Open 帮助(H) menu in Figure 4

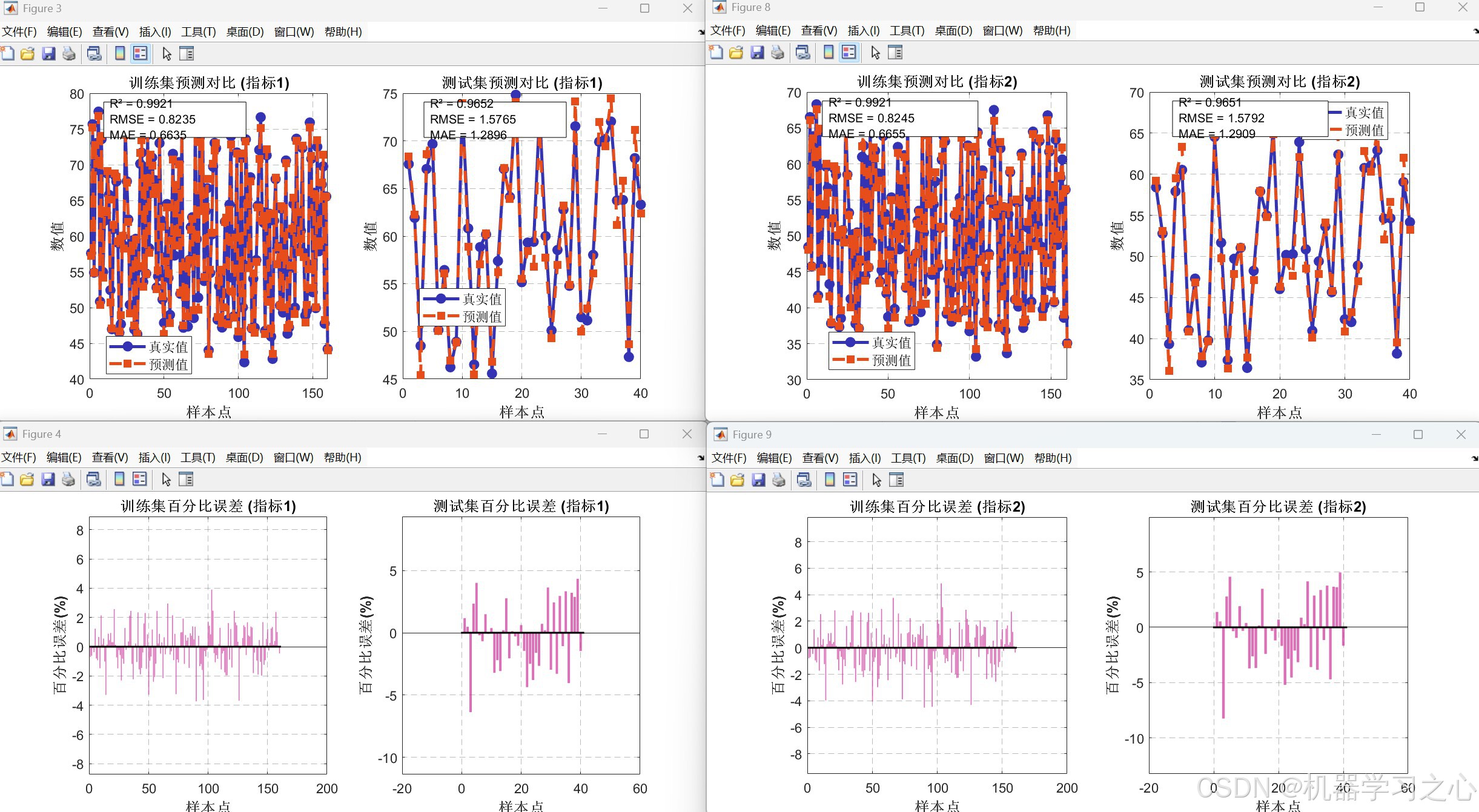(x=342, y=457)
